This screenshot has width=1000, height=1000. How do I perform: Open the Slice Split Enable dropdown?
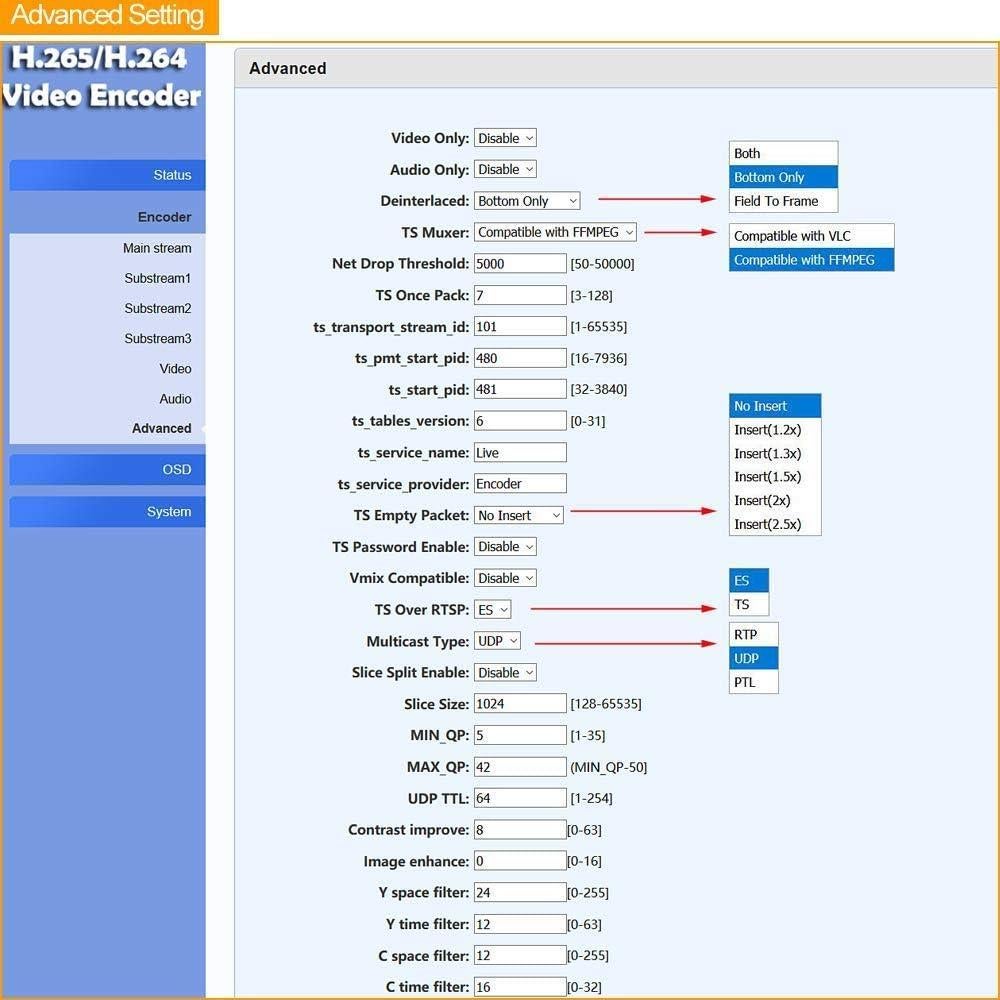pyautogui.click(x=504, y=672)
